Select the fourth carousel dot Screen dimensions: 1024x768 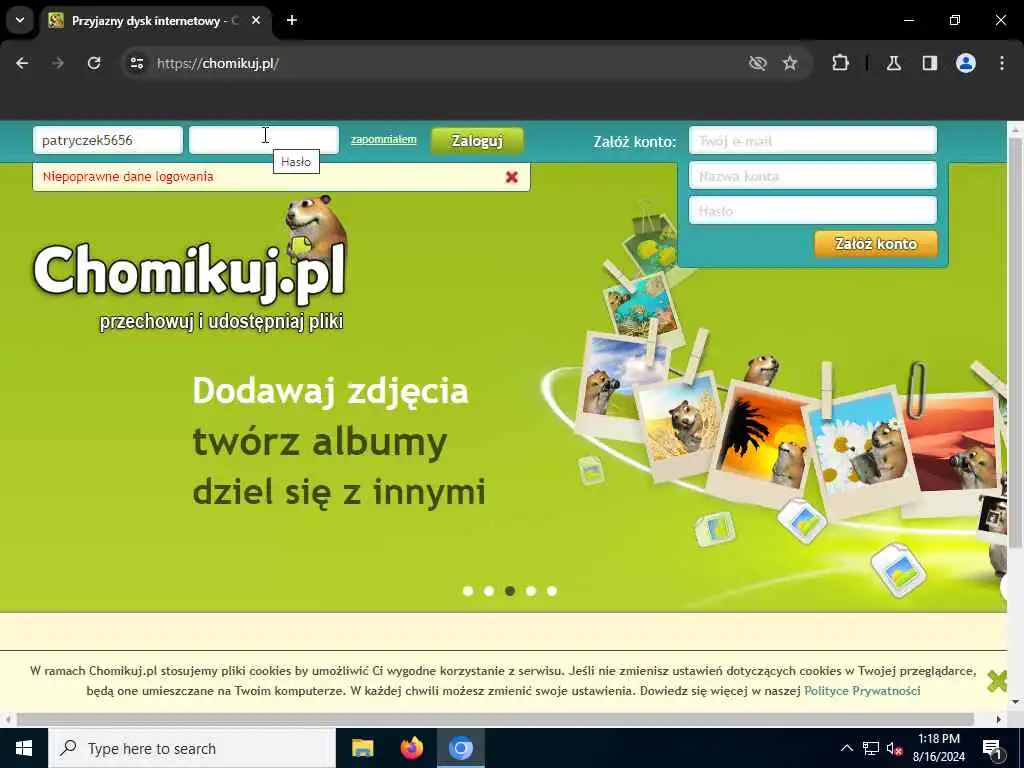click(x=531, y=591)
